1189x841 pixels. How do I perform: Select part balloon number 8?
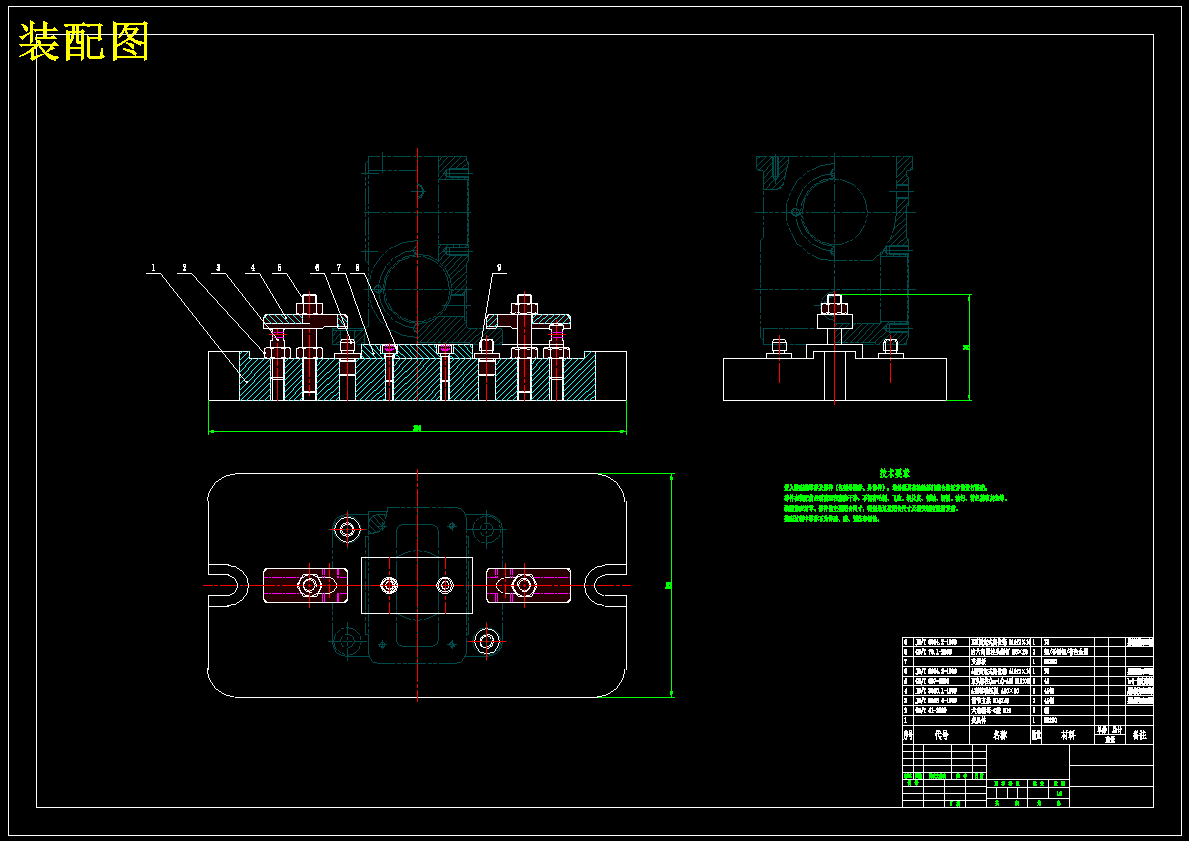(x=357, y=268)
